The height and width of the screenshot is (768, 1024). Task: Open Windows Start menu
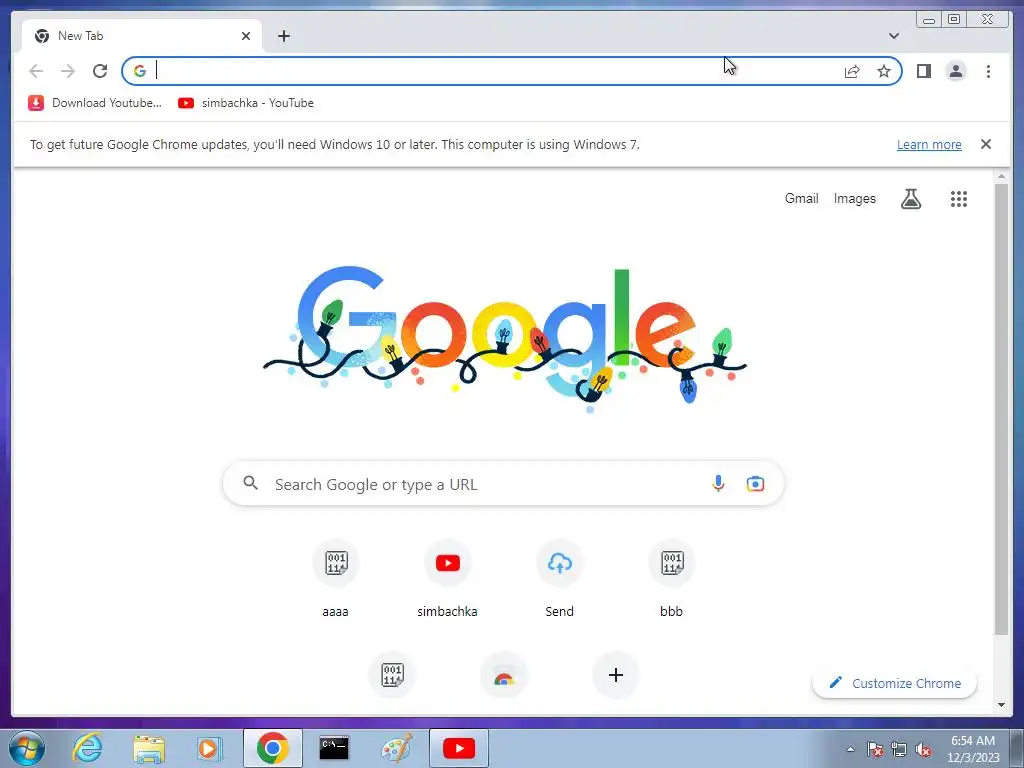click(26, 748)
